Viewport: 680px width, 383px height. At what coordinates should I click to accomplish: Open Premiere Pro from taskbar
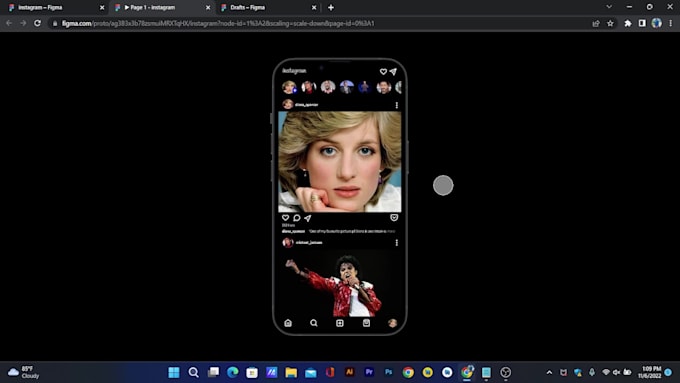(x=369, y=372)
